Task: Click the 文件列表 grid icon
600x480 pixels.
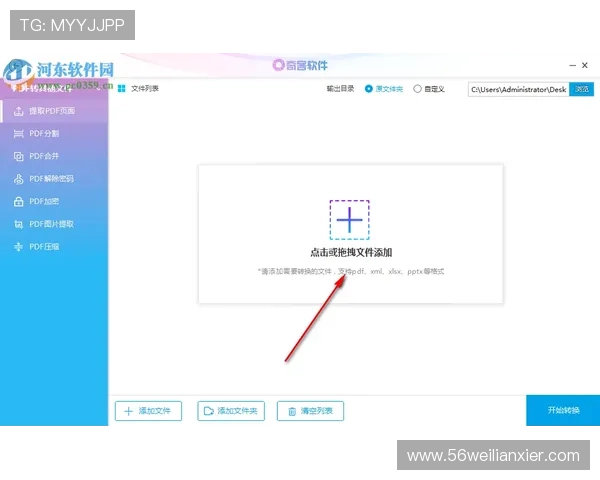Action: [122, 89]
